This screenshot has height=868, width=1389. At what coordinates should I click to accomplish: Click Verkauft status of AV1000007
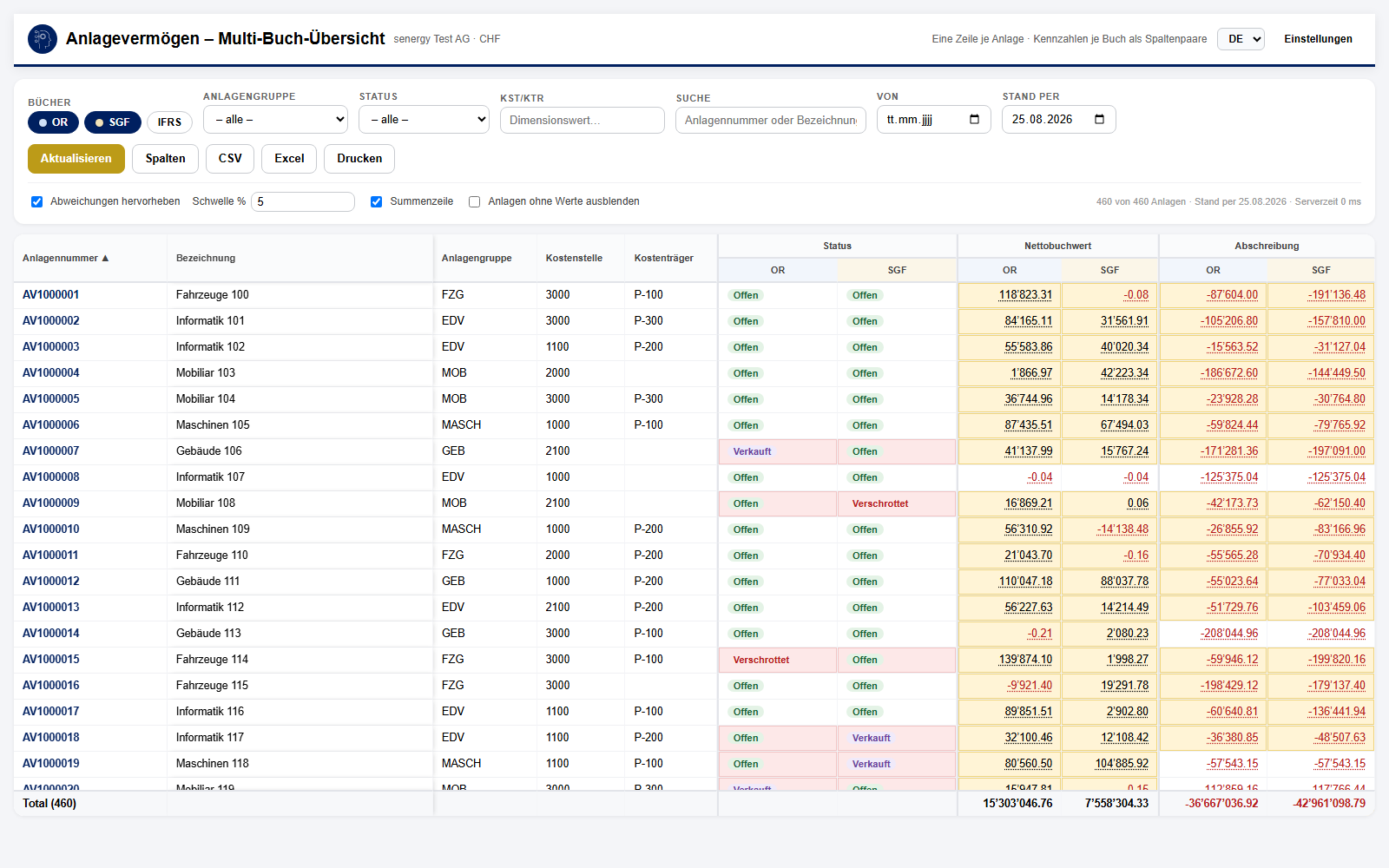click(x=752, y=451)
